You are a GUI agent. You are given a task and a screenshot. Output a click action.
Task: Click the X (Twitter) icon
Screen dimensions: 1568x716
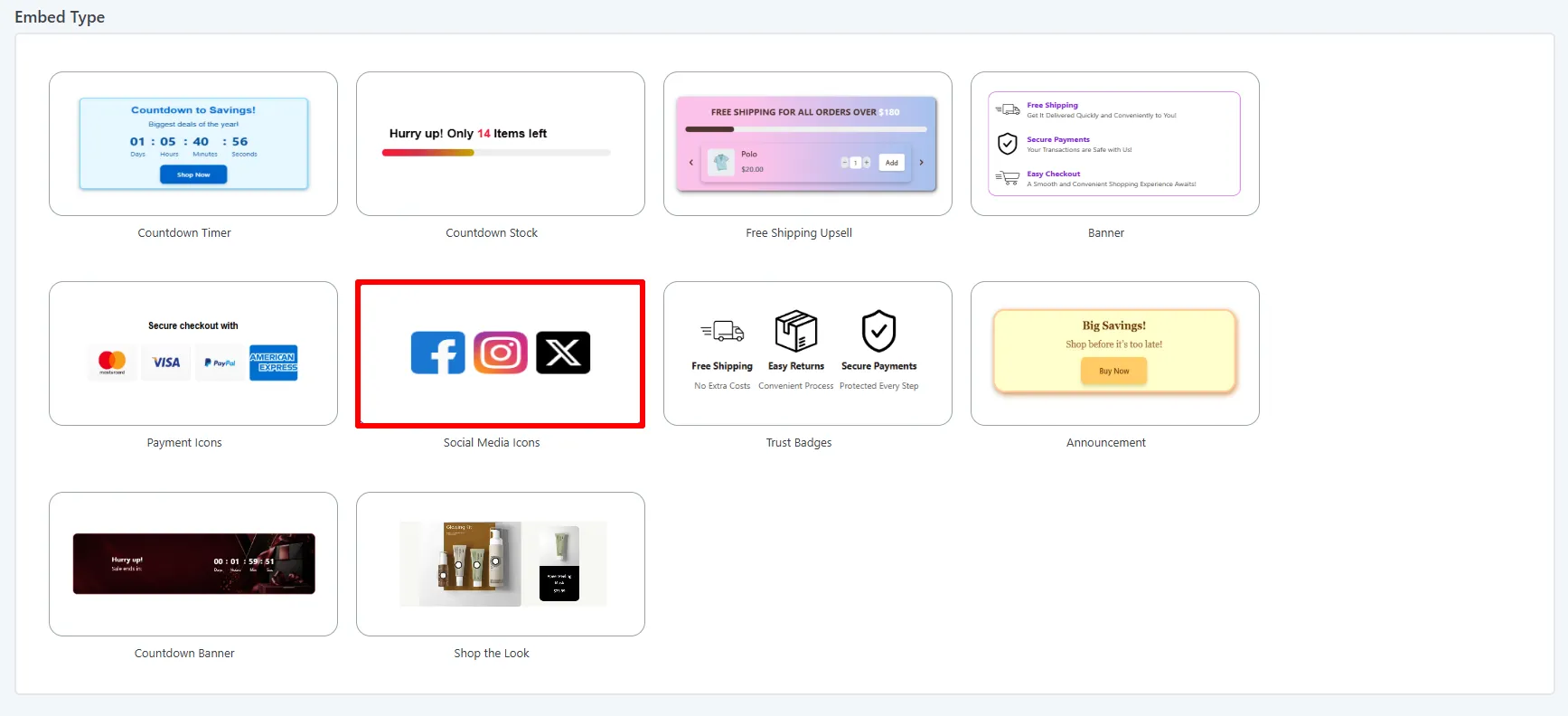point(563,353)
